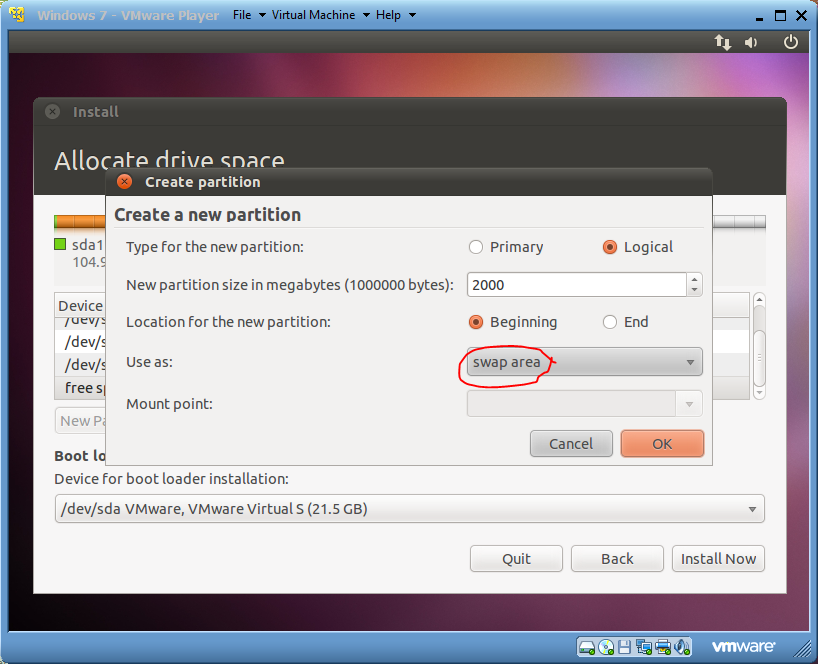Open the File menu dropdown arrow
818x664 pixels.
[262, 15]
